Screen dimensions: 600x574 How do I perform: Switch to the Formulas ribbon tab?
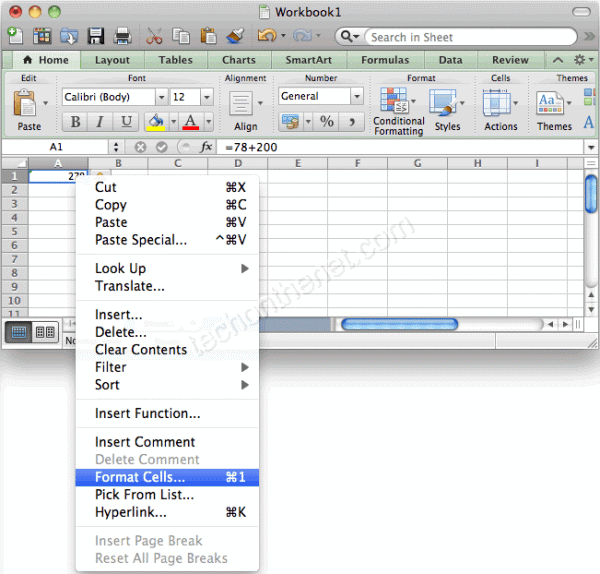coord(384,60)
